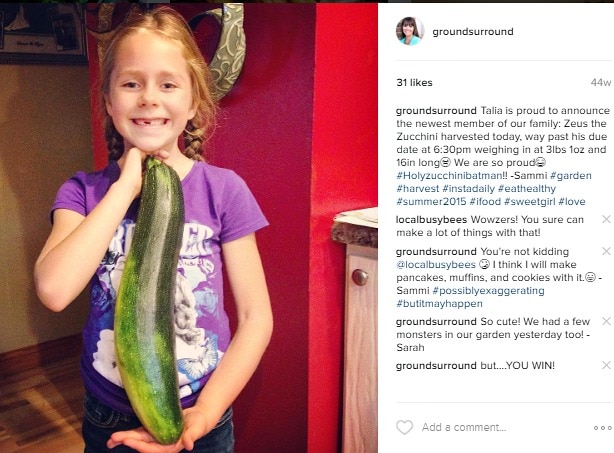Delete the 'So cute!' comment
Viewport: 614px width, 453px height.
606,321
